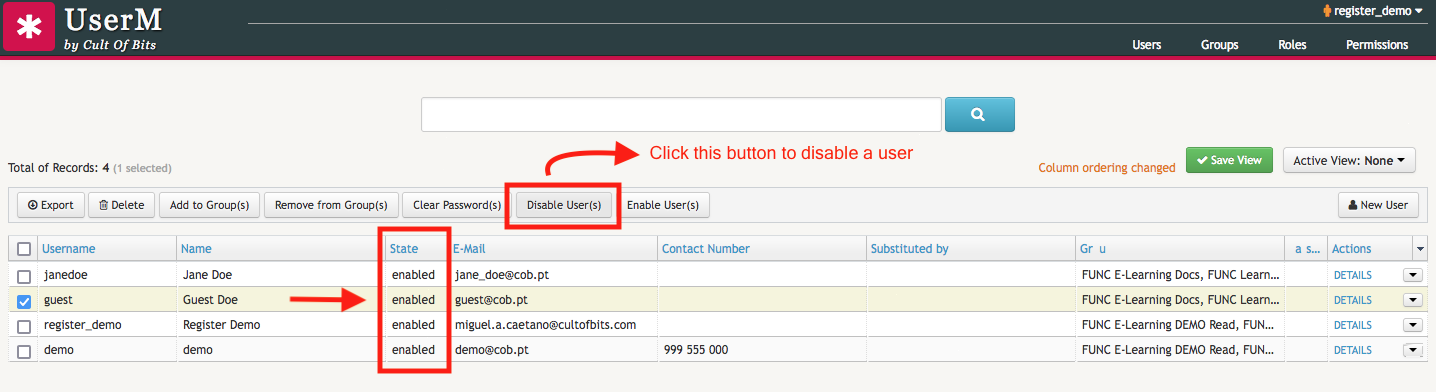Open the Users menu
Image resolution: width=1436 pixels, height=392 pixels.
click(1146, 45)
